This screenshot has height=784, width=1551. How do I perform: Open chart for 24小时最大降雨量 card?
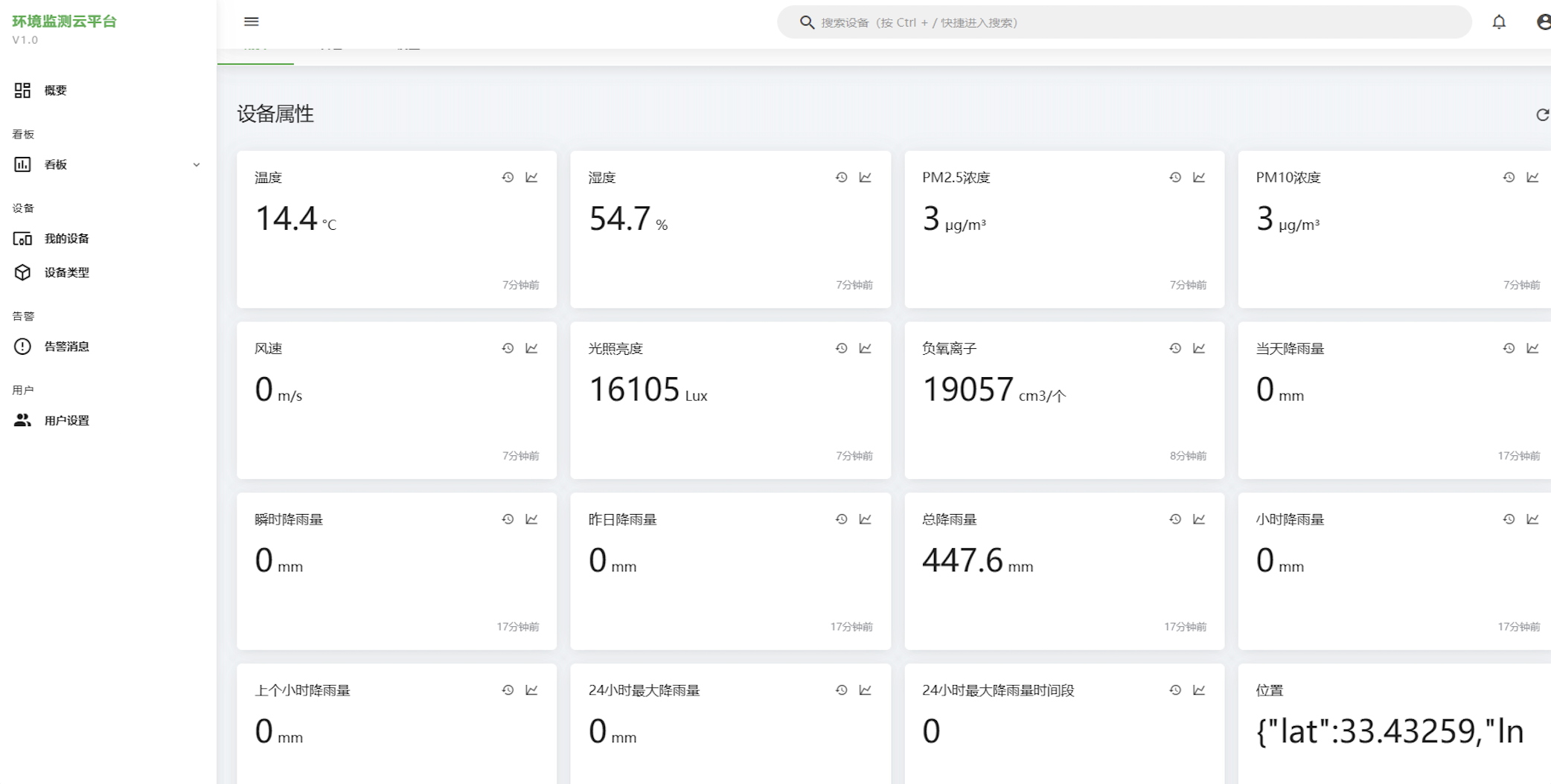(x=865, y=690)
